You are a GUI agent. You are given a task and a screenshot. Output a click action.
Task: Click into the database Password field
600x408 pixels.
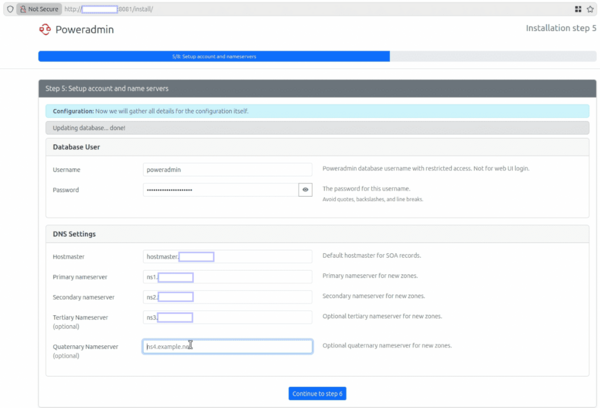(x=220, y=189)
